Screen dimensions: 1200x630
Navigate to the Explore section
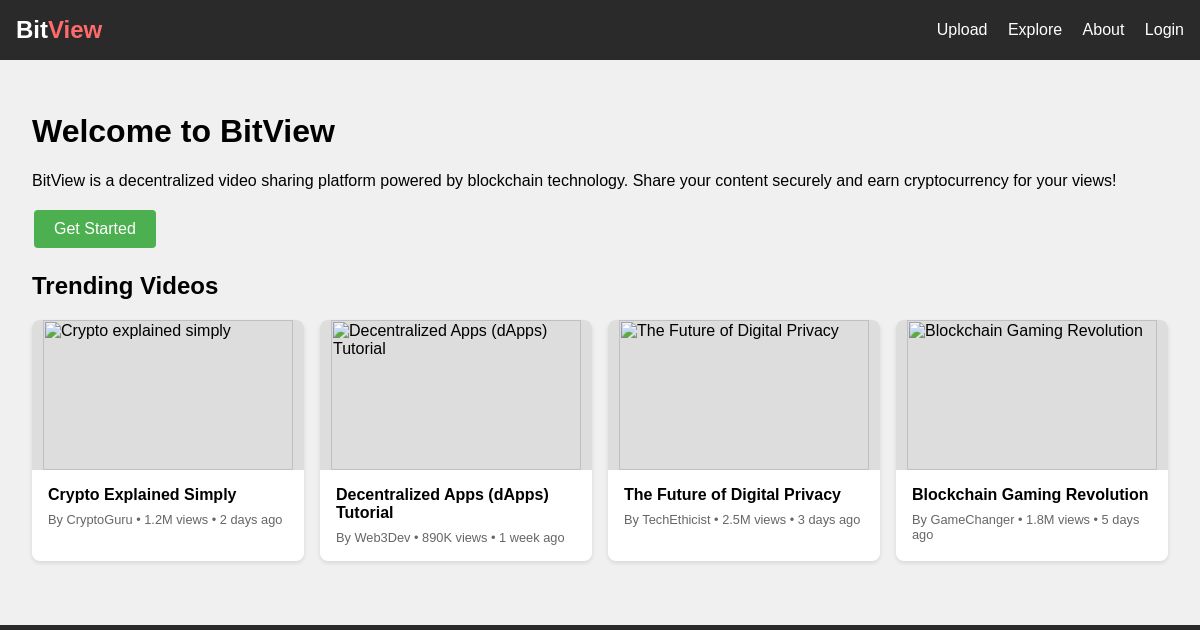(x=1035, y=30)
